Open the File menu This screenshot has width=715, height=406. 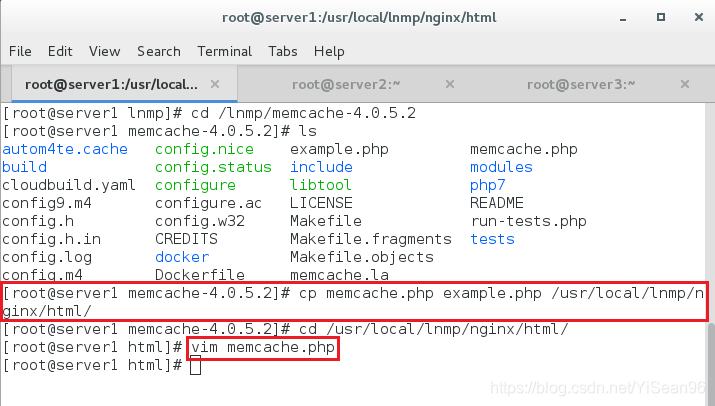tap(20, 51)
